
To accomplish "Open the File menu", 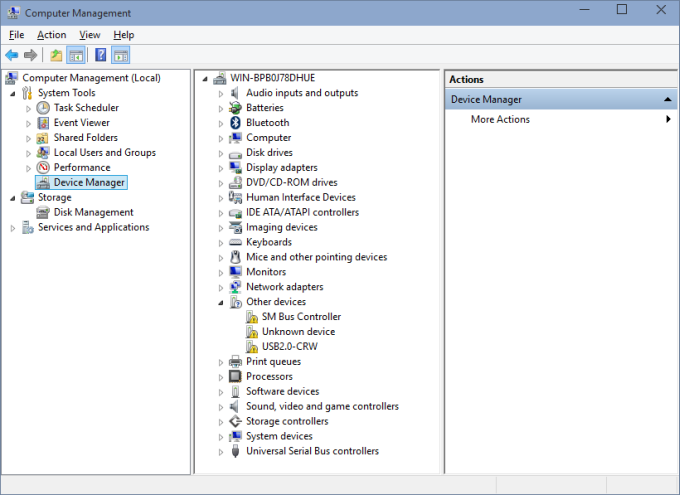I will click(16, 35).
